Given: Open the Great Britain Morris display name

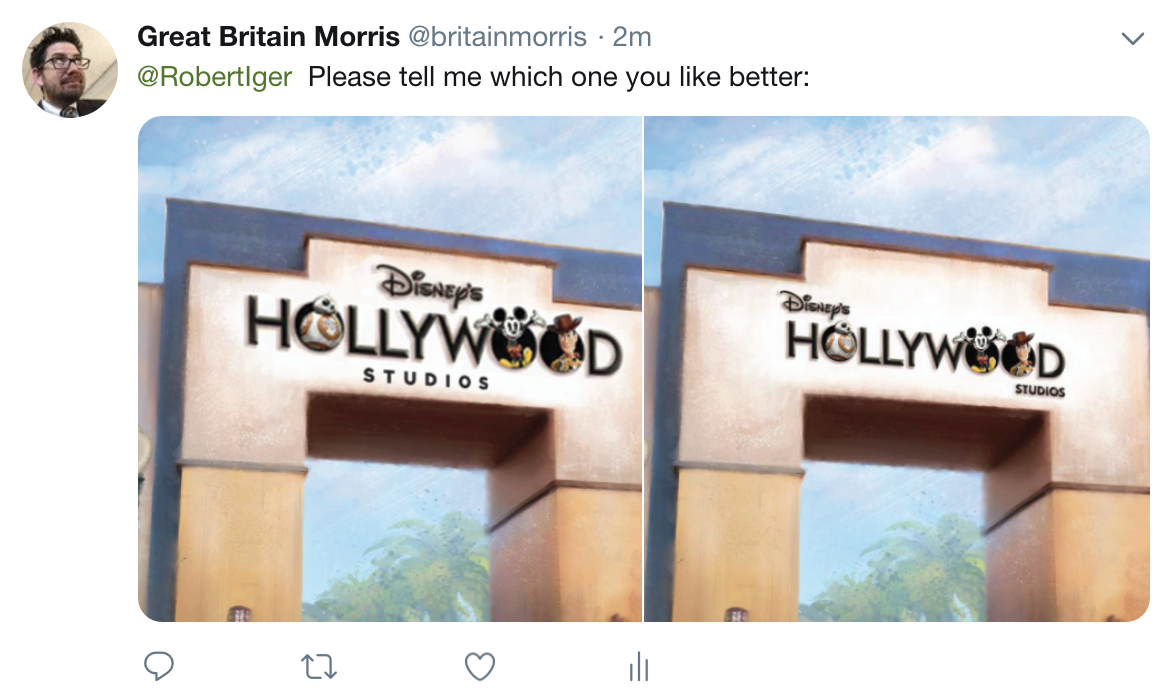Looking at the screenshot, I should pyautogui.click(x=268, y=36).
